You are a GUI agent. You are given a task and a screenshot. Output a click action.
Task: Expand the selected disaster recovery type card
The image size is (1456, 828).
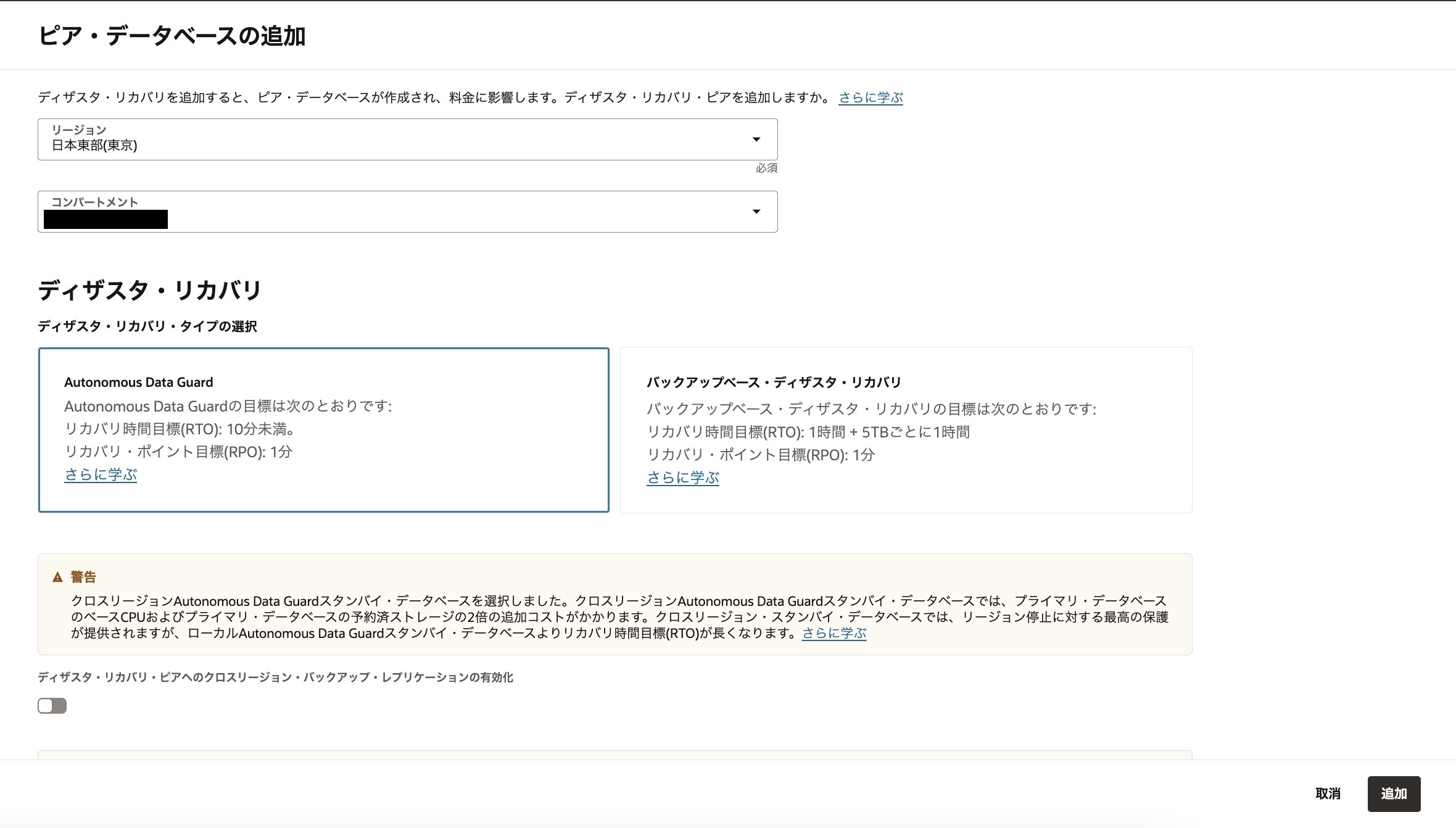324,430
